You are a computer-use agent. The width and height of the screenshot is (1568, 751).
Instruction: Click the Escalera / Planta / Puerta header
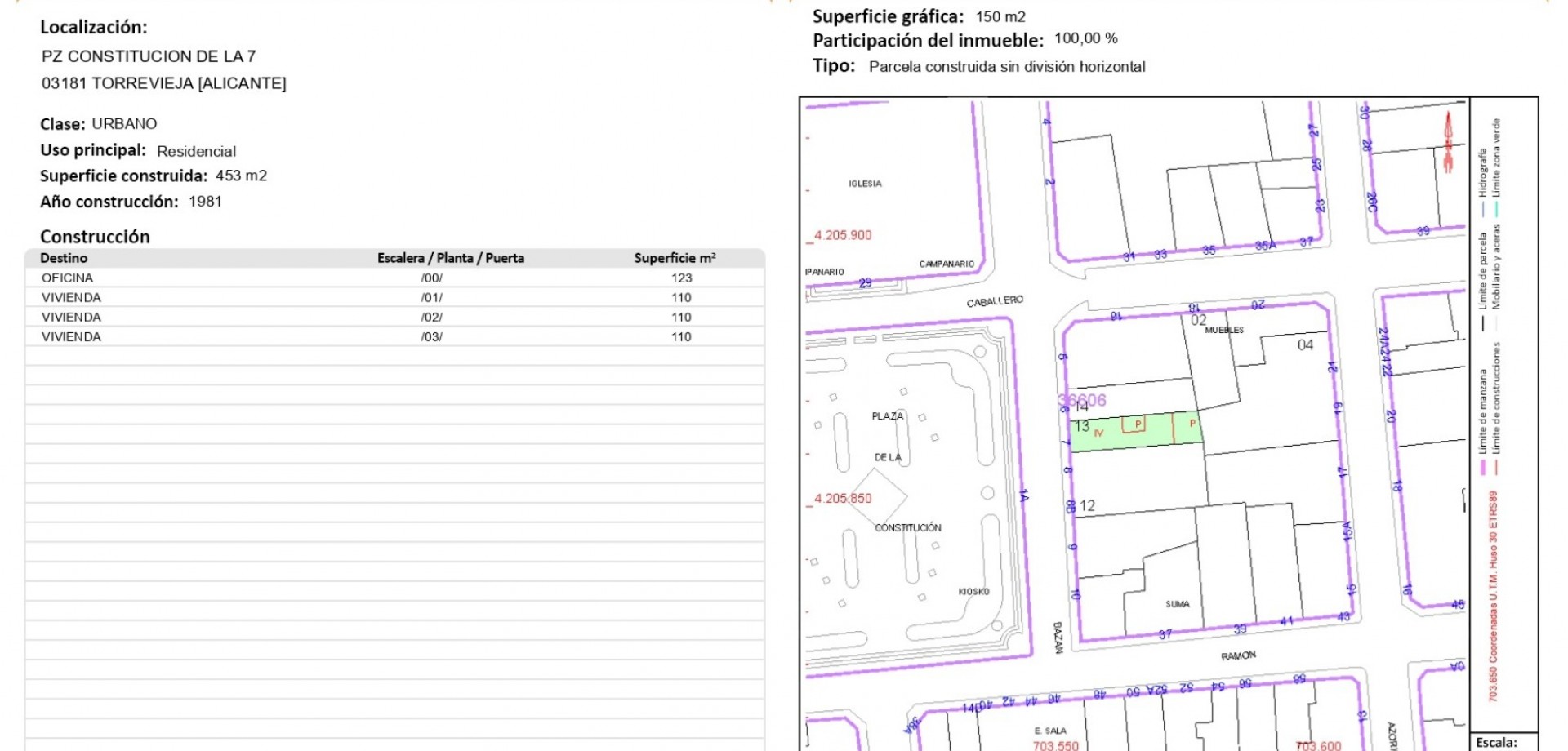(x=450, y=258)
